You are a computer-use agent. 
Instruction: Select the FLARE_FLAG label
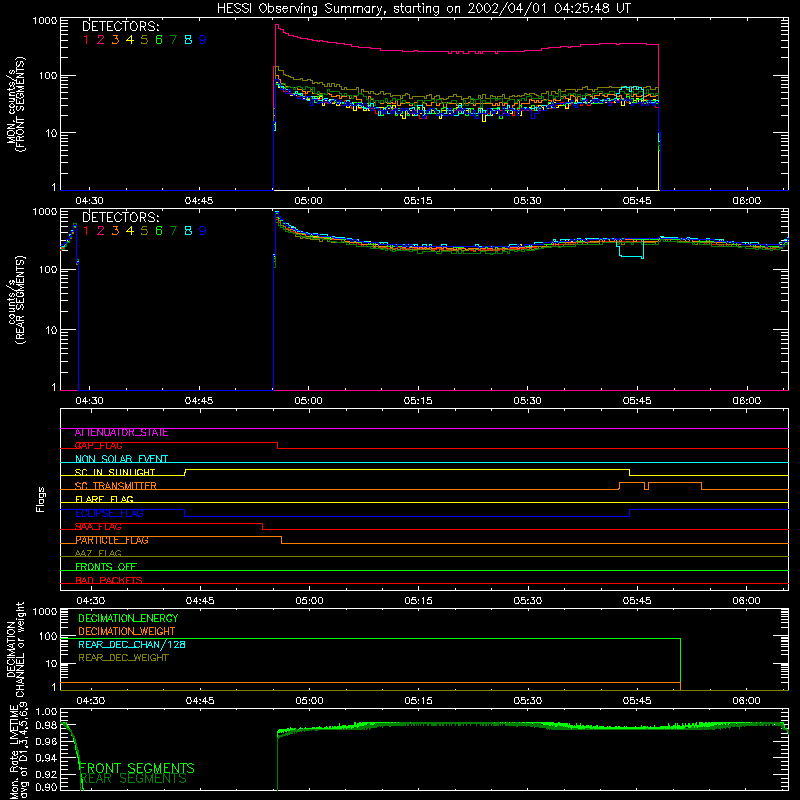(104, 499)
